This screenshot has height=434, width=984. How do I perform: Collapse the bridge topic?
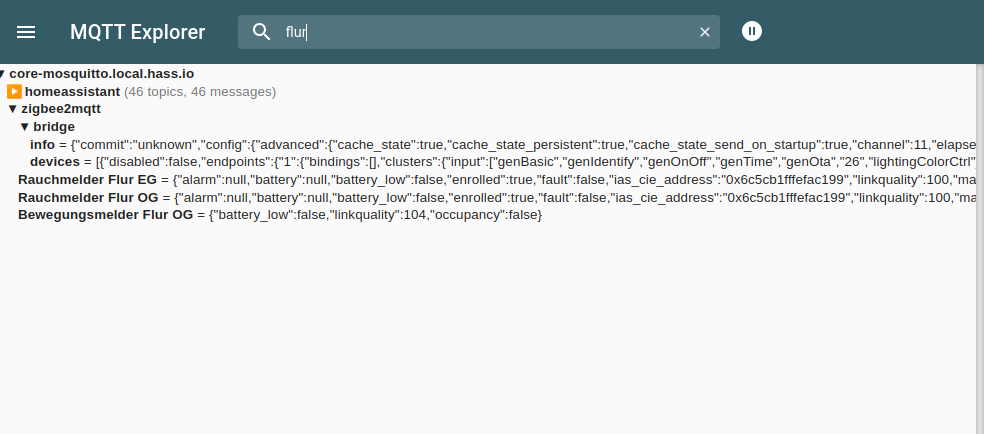point(25,126)
